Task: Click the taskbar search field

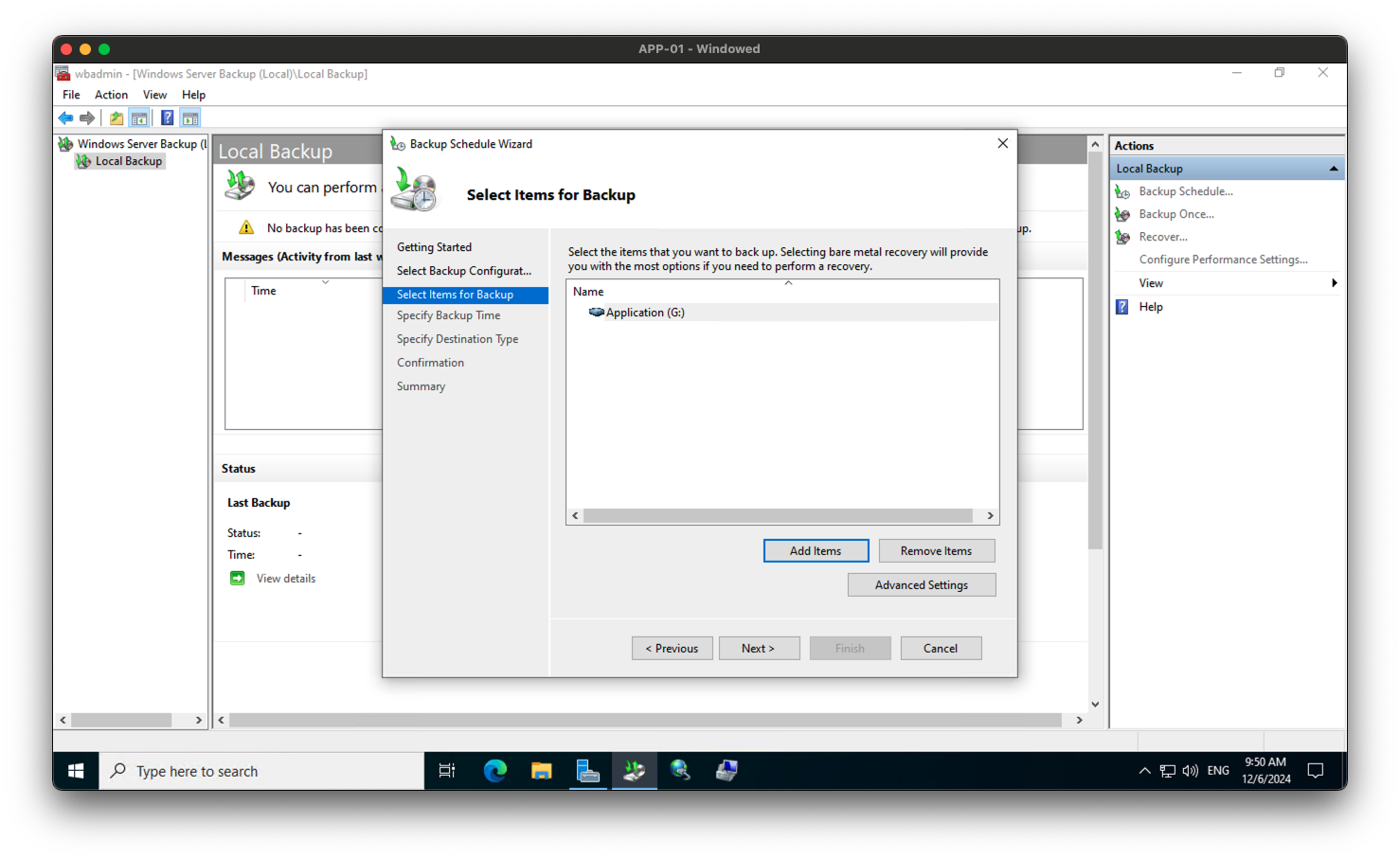Action: [x=262, y=770]
